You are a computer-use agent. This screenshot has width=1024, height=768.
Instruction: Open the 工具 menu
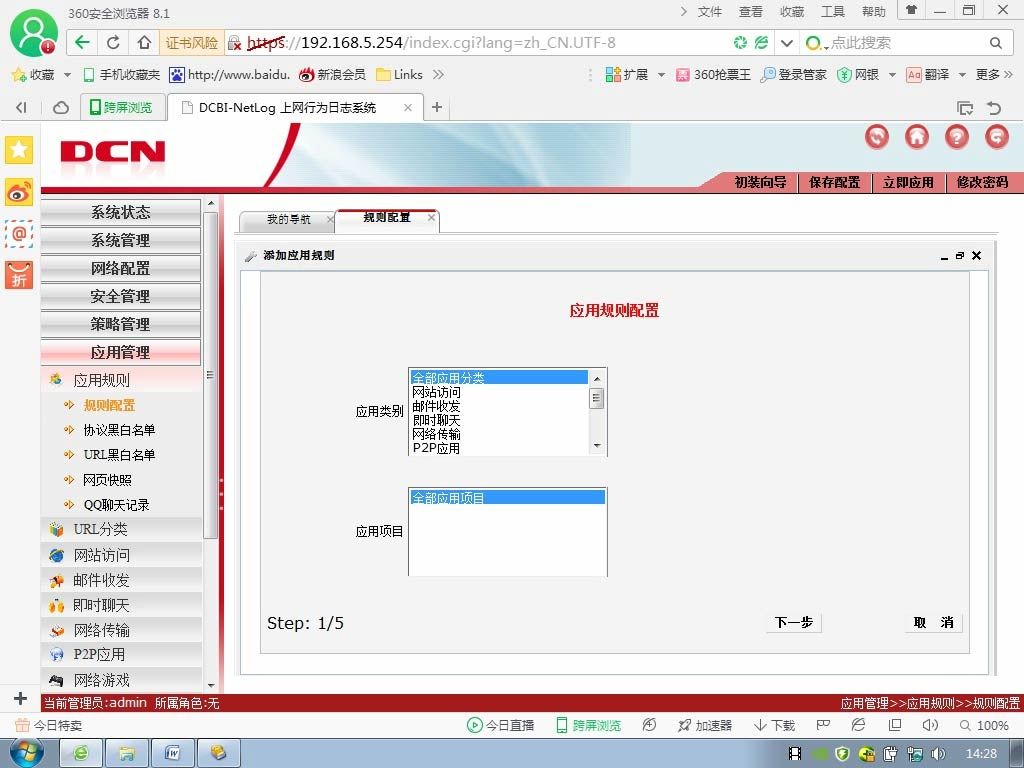tap(833, 12)
